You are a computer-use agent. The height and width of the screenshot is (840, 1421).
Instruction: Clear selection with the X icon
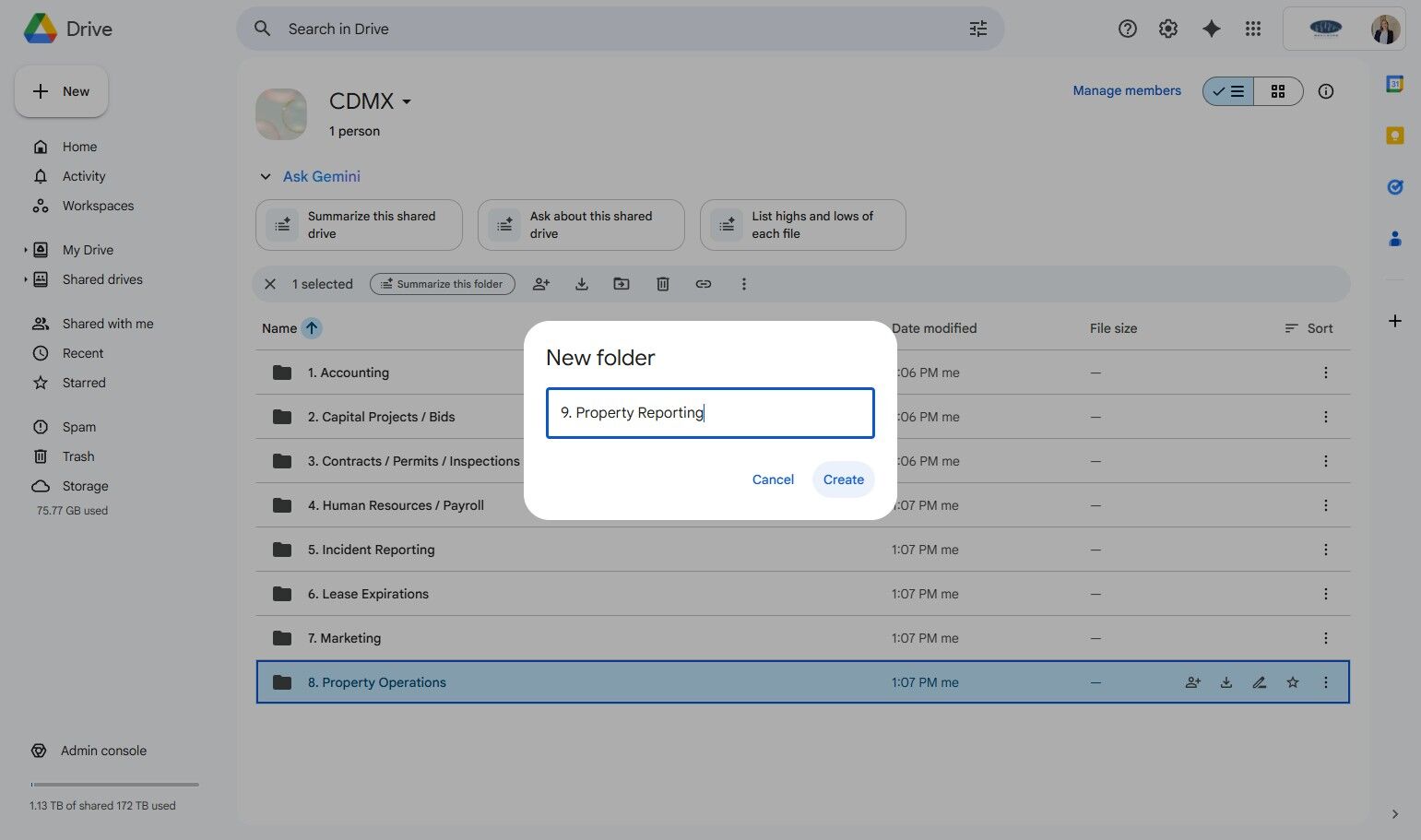point(270,284)
